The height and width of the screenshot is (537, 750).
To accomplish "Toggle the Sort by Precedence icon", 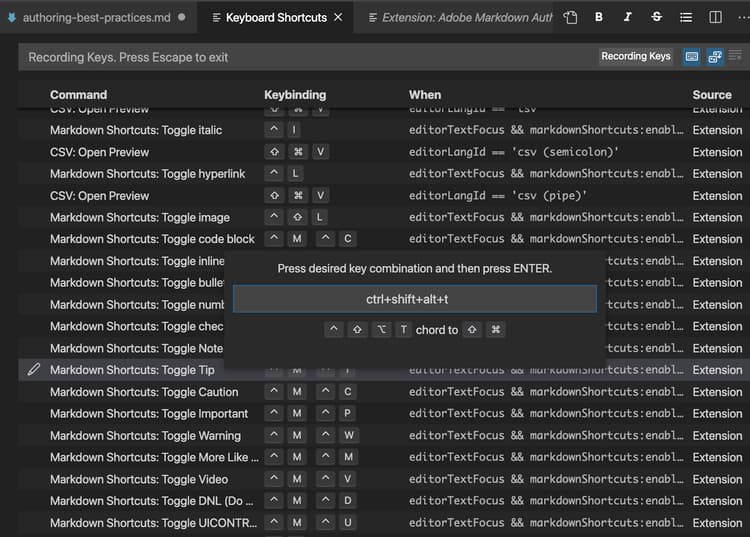I will coord(715,57).
